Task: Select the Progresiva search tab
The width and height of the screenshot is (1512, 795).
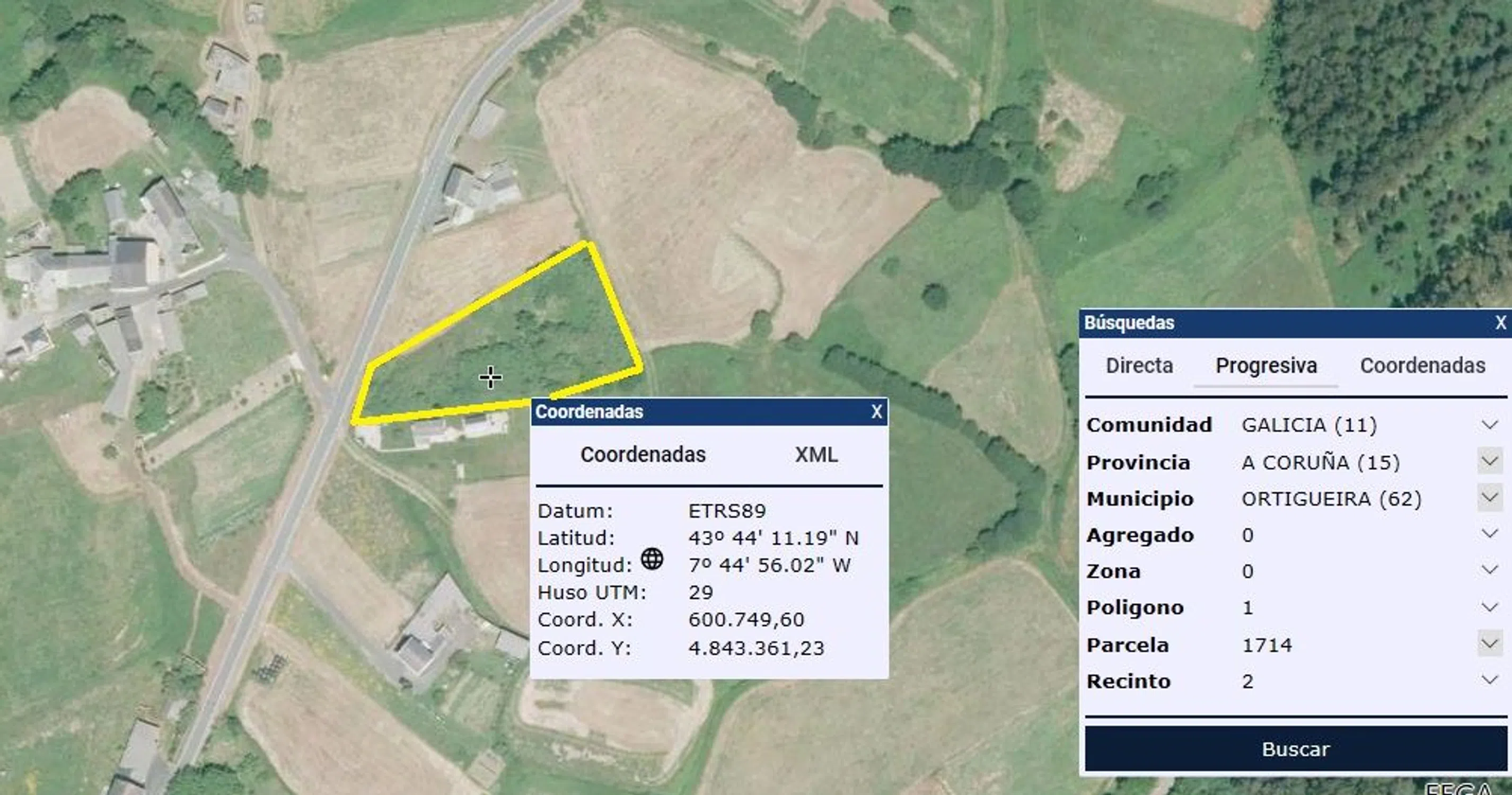Action: pos(1266,366)
